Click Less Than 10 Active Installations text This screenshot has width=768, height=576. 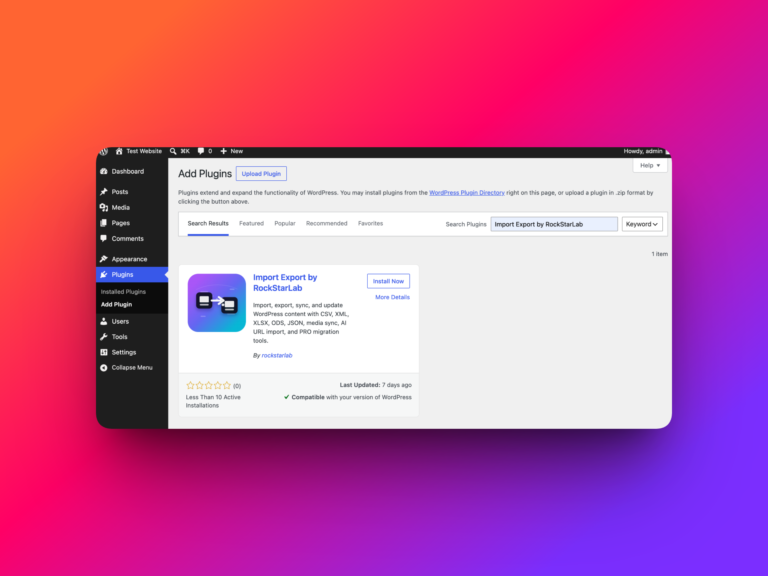[213, 401]
